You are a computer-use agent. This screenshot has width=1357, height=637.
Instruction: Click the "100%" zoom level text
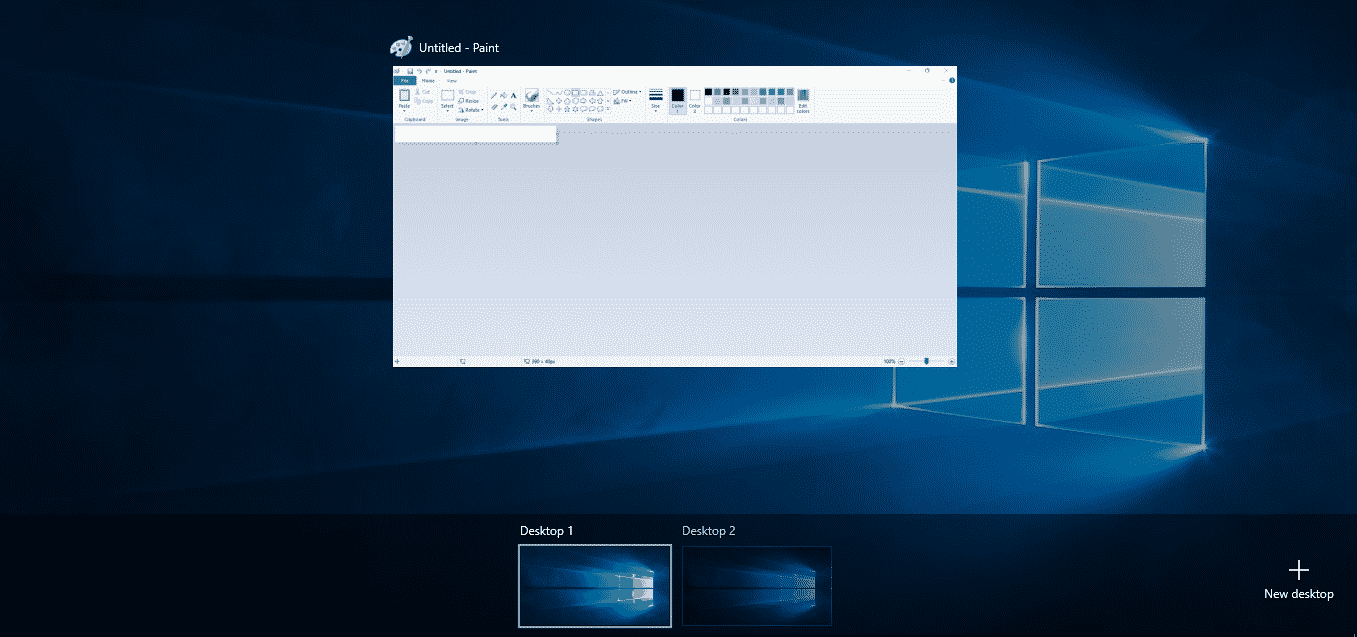[889, 361]
